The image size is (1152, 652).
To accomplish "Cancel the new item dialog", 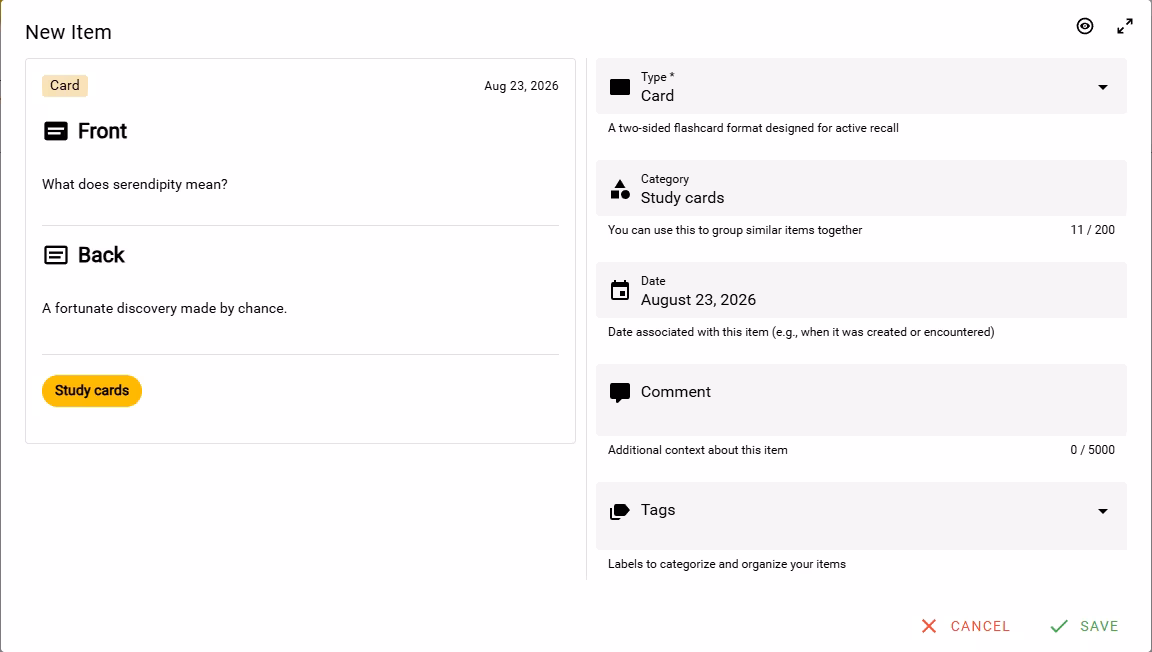I will pos(965,626).
